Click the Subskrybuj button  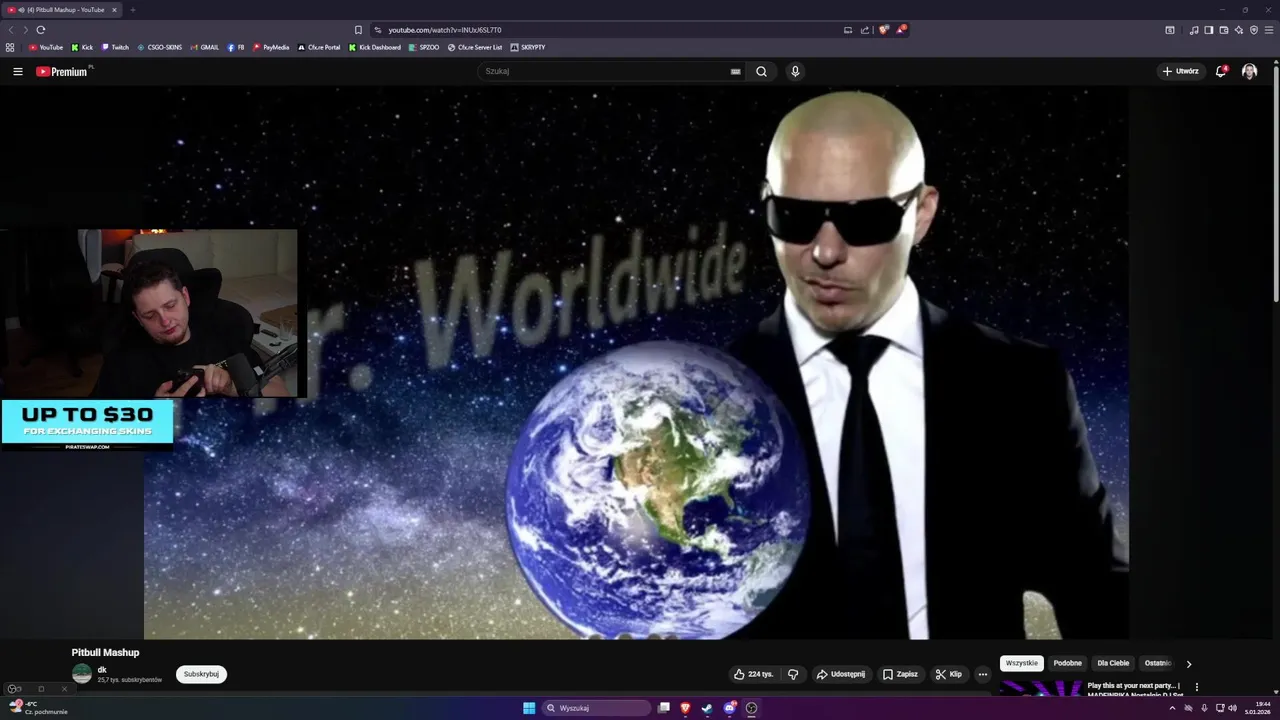[x=201, y=674]
